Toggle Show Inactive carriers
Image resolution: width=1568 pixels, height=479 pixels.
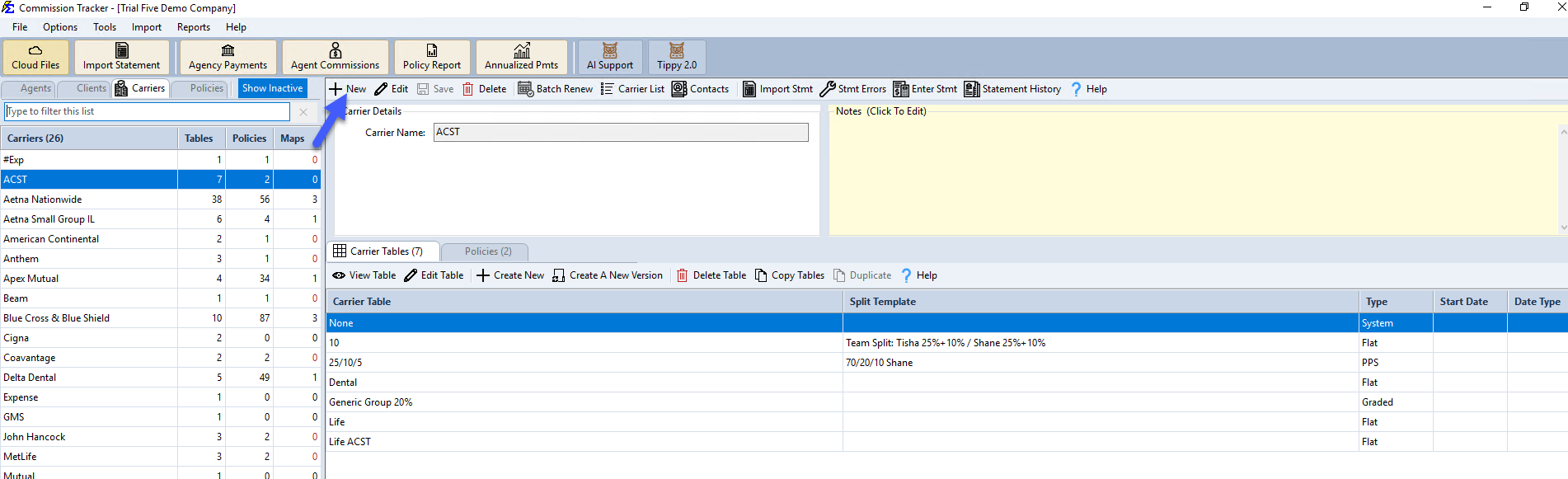[273, 88]
